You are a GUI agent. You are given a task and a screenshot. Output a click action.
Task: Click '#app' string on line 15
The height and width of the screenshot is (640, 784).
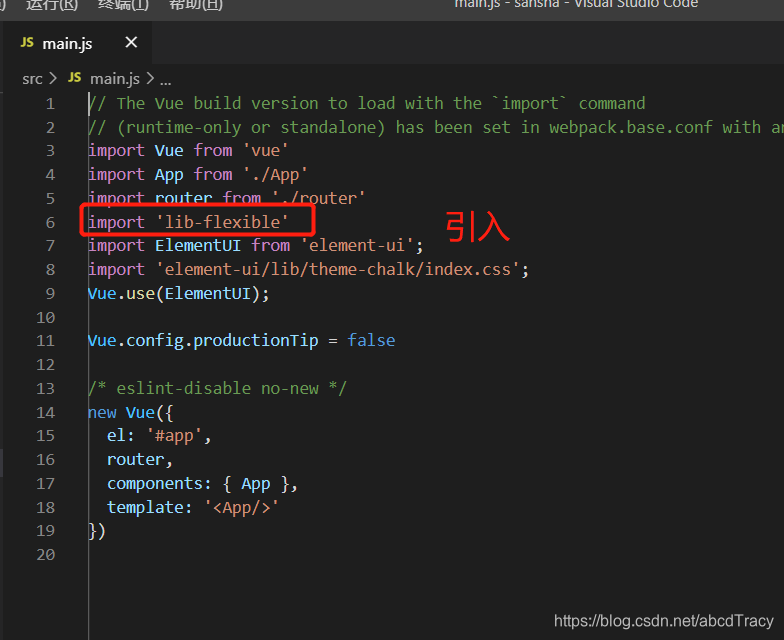click(174, 436)
